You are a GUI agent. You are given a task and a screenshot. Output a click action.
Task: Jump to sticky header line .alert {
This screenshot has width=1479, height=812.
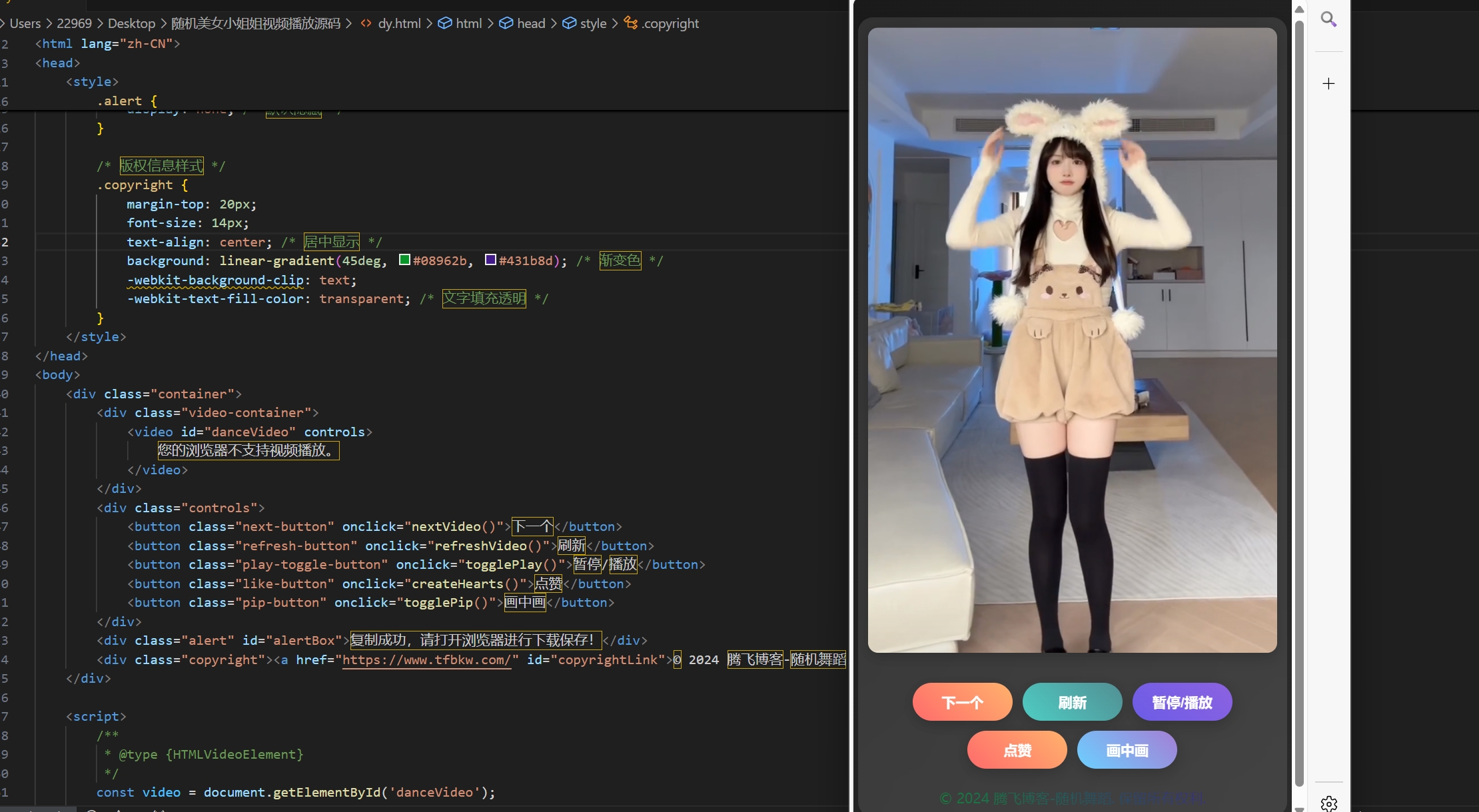[x=127, y=101]
